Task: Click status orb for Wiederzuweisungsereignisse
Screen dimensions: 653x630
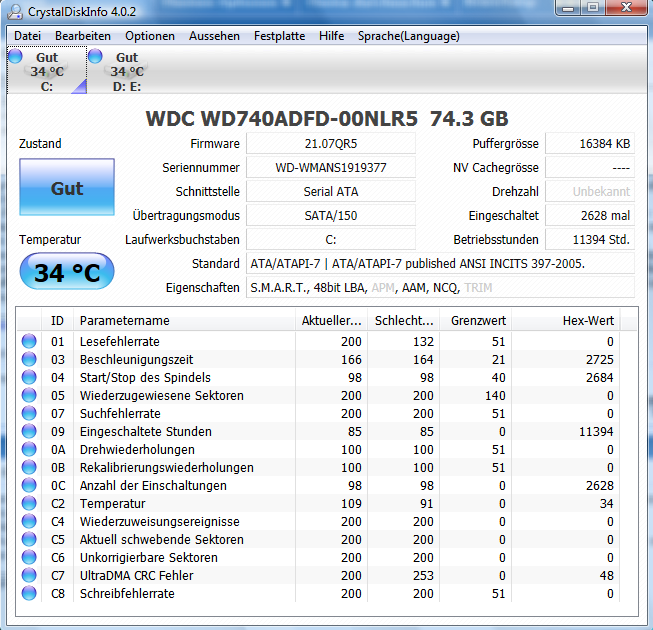Action: 29,521
